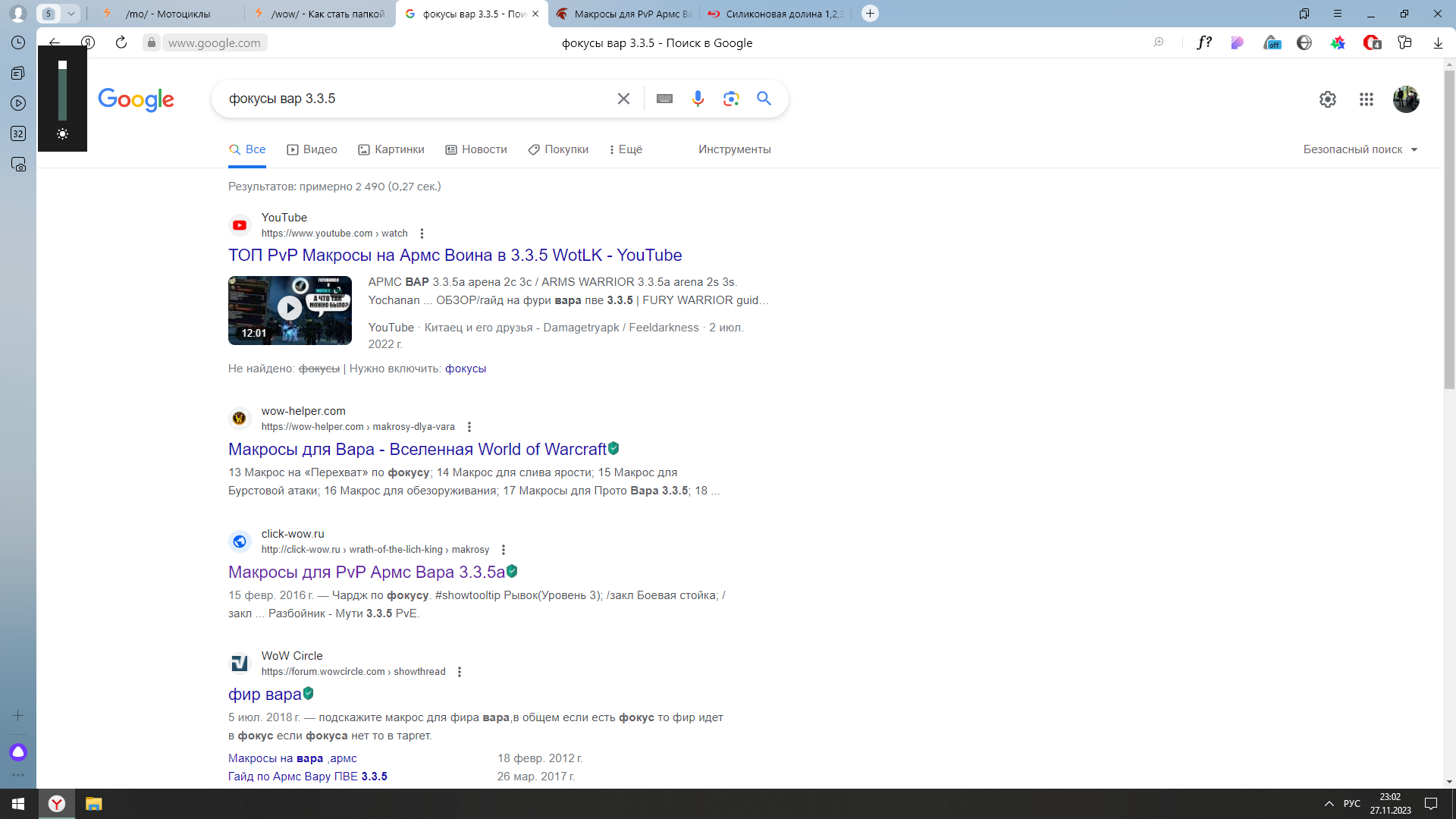
Task: Click the www.google.com address bar
Action: coord(214,43)
